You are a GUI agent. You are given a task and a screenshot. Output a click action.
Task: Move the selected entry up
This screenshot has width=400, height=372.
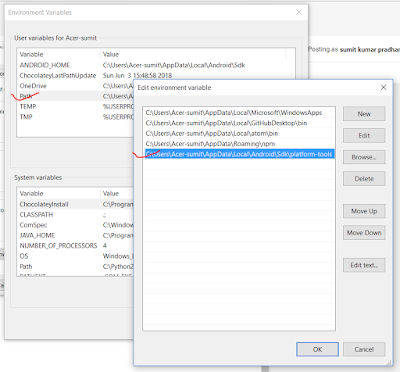click(364, 211)
